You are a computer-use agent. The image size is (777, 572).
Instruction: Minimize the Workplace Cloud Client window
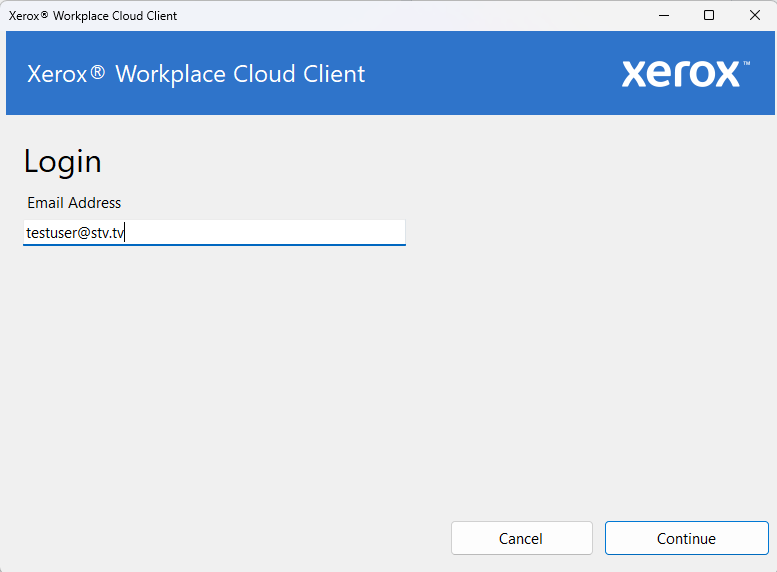click(664, 15)
